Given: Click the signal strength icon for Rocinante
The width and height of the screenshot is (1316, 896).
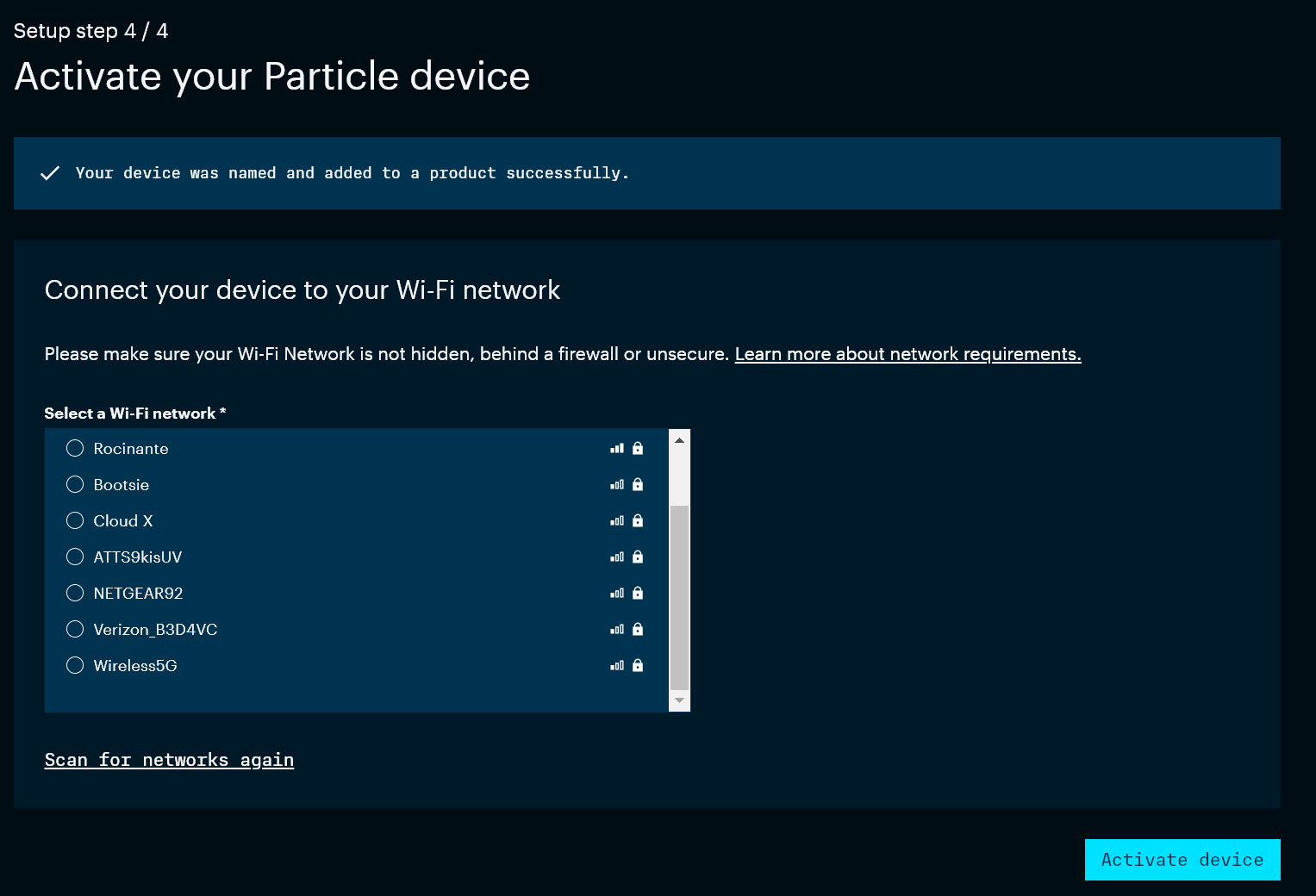Looking at the screenshot, I should pos(617,448).
